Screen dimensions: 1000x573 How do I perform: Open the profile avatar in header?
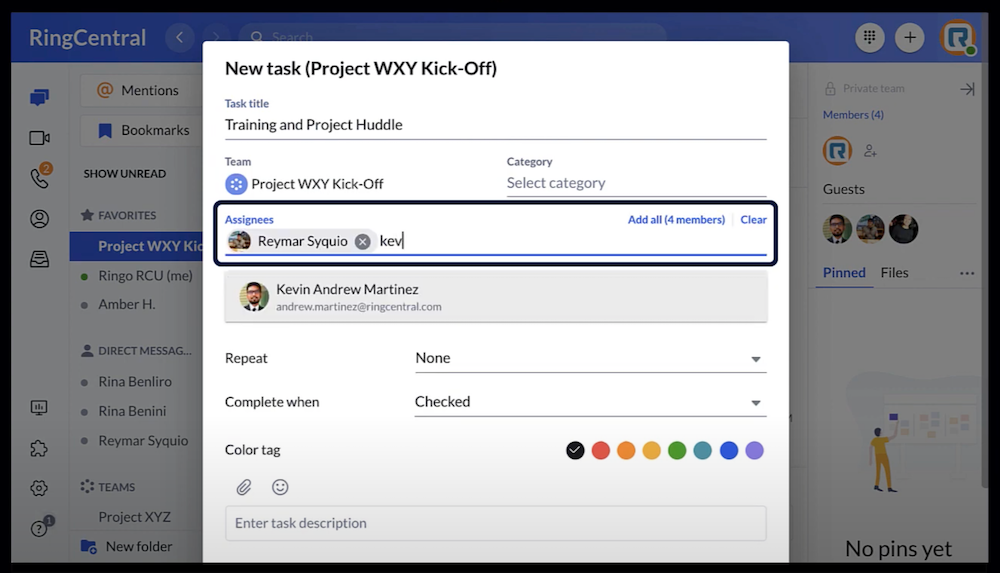pos(957,38)
